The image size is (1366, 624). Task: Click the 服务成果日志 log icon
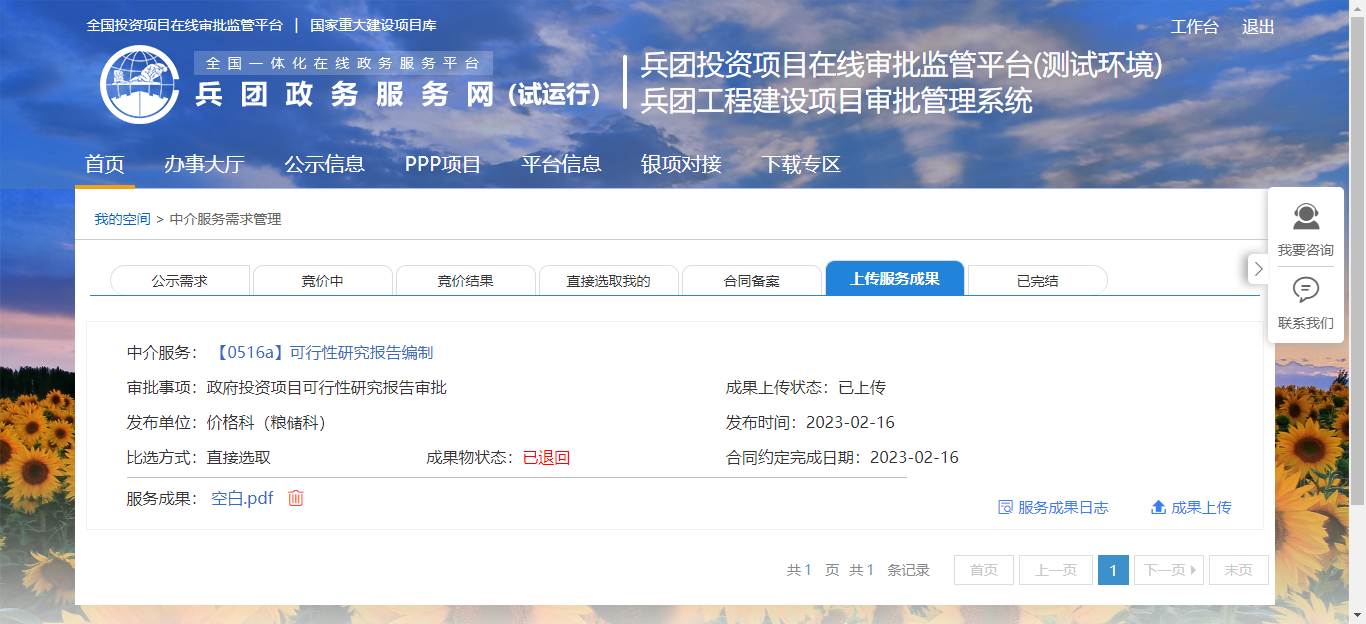pos(1005,507)
